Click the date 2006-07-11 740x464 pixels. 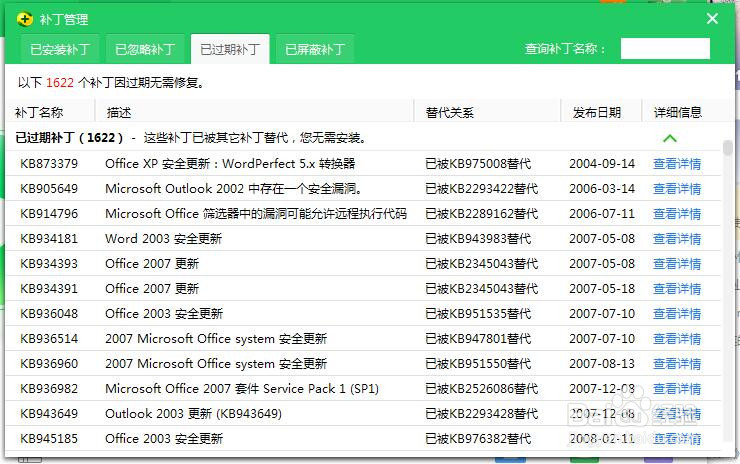click(x=602, y=214)
